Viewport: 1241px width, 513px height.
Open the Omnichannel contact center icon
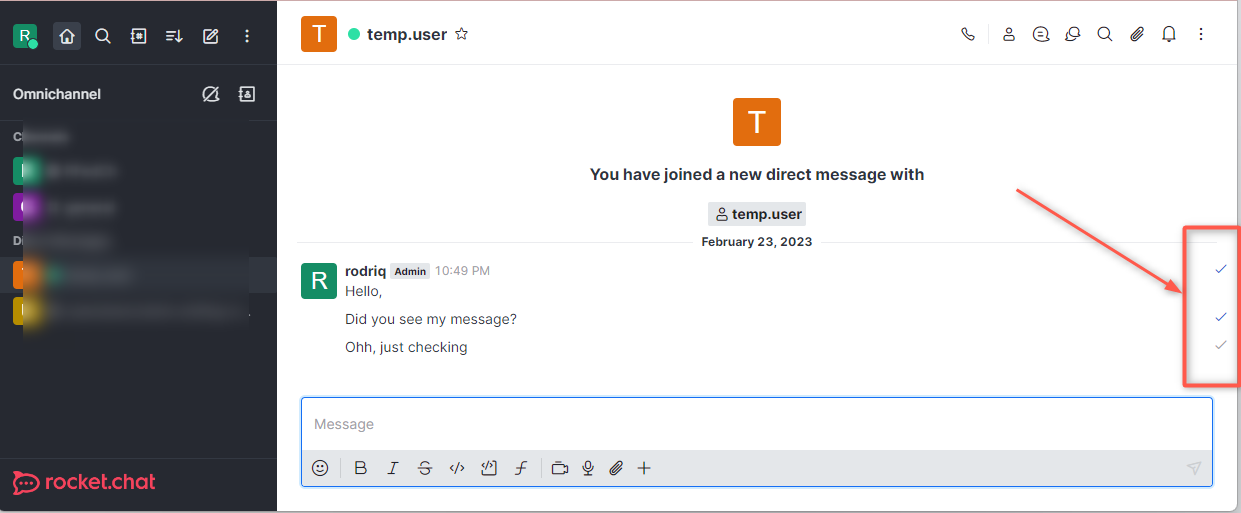[247, 94]
